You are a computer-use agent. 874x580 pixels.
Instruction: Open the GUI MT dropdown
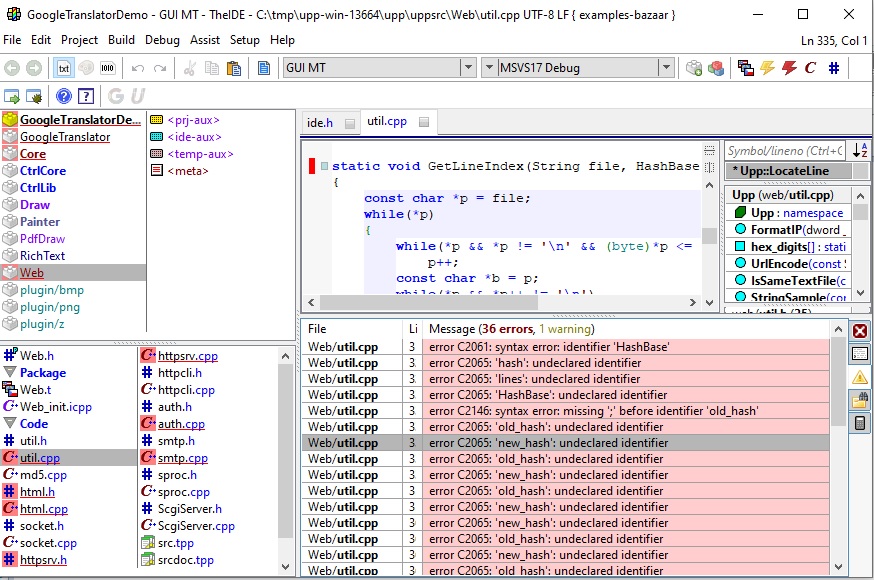(x=466, y=68)
